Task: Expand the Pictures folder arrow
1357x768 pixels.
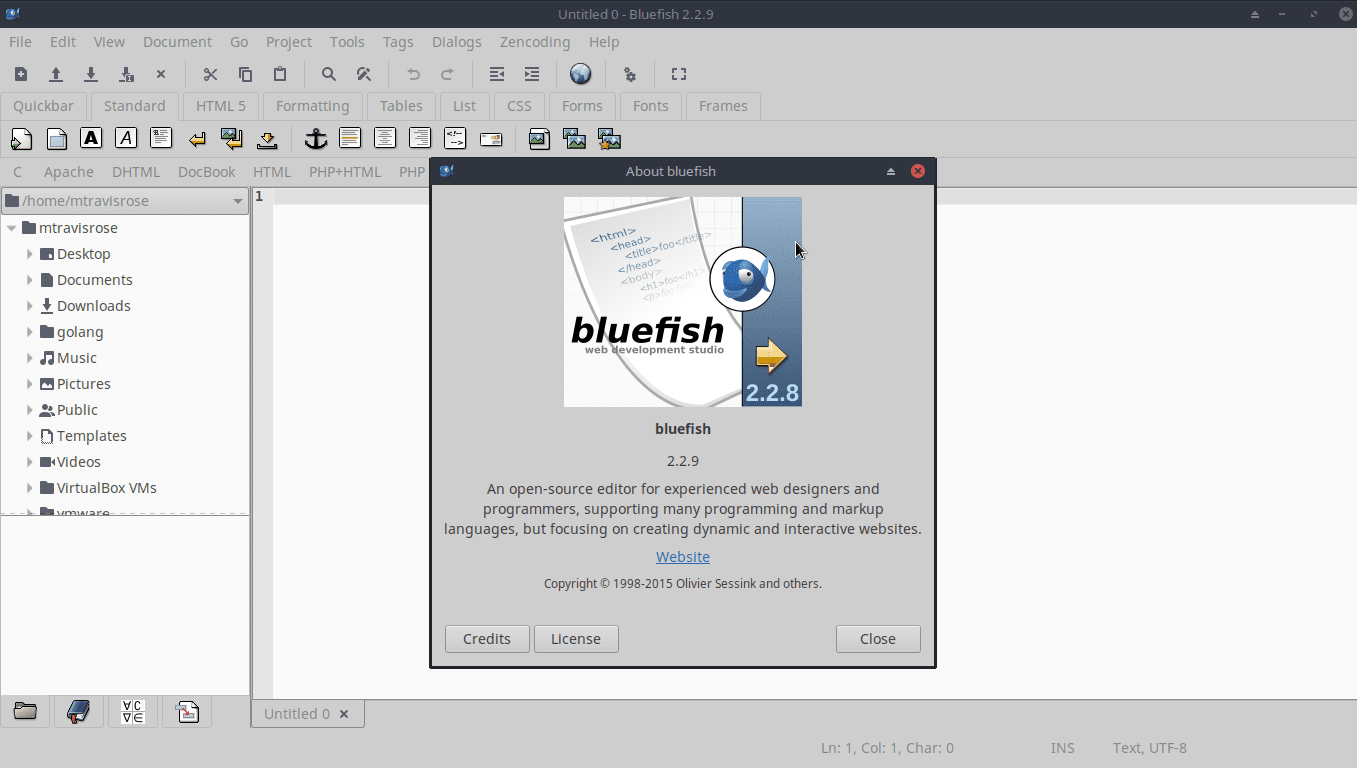Action: tap(30, 384)
